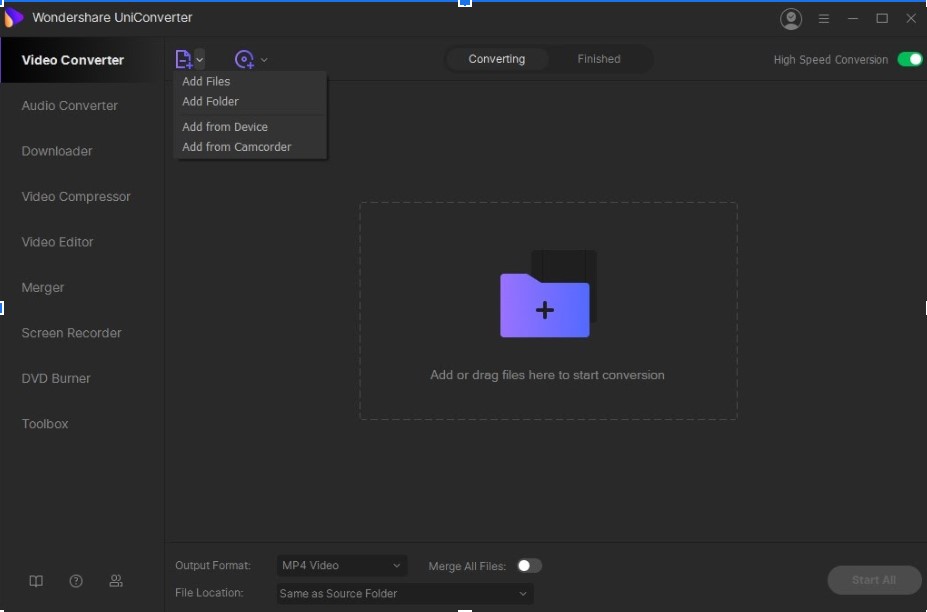
Task: Open the DVD Burner section
Action: coord(56,379)
